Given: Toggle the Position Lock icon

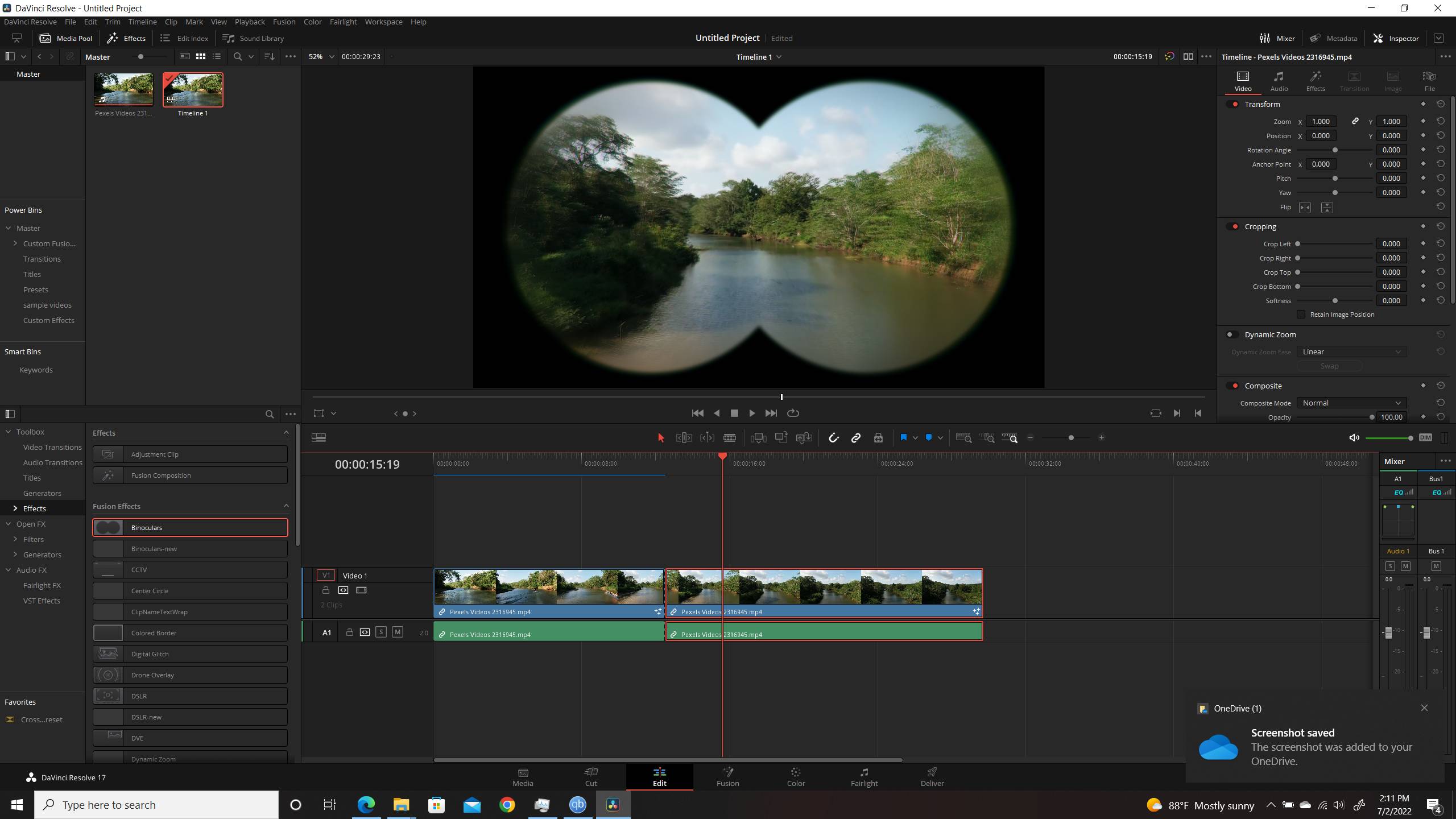Looking at the screenshot, I should tap(878, 437).
